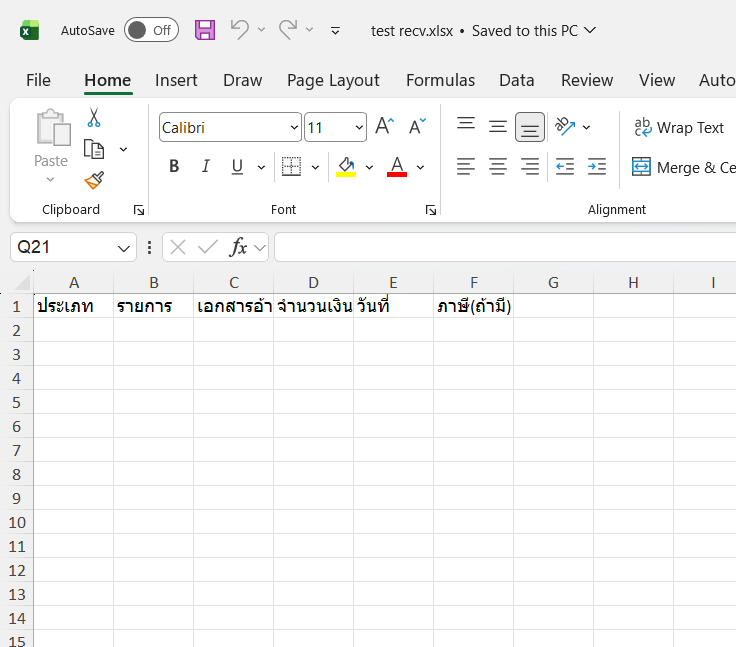Open the Undo history dropdown
The width and height of the screenshot is (736, 647).
coord(261,30)
